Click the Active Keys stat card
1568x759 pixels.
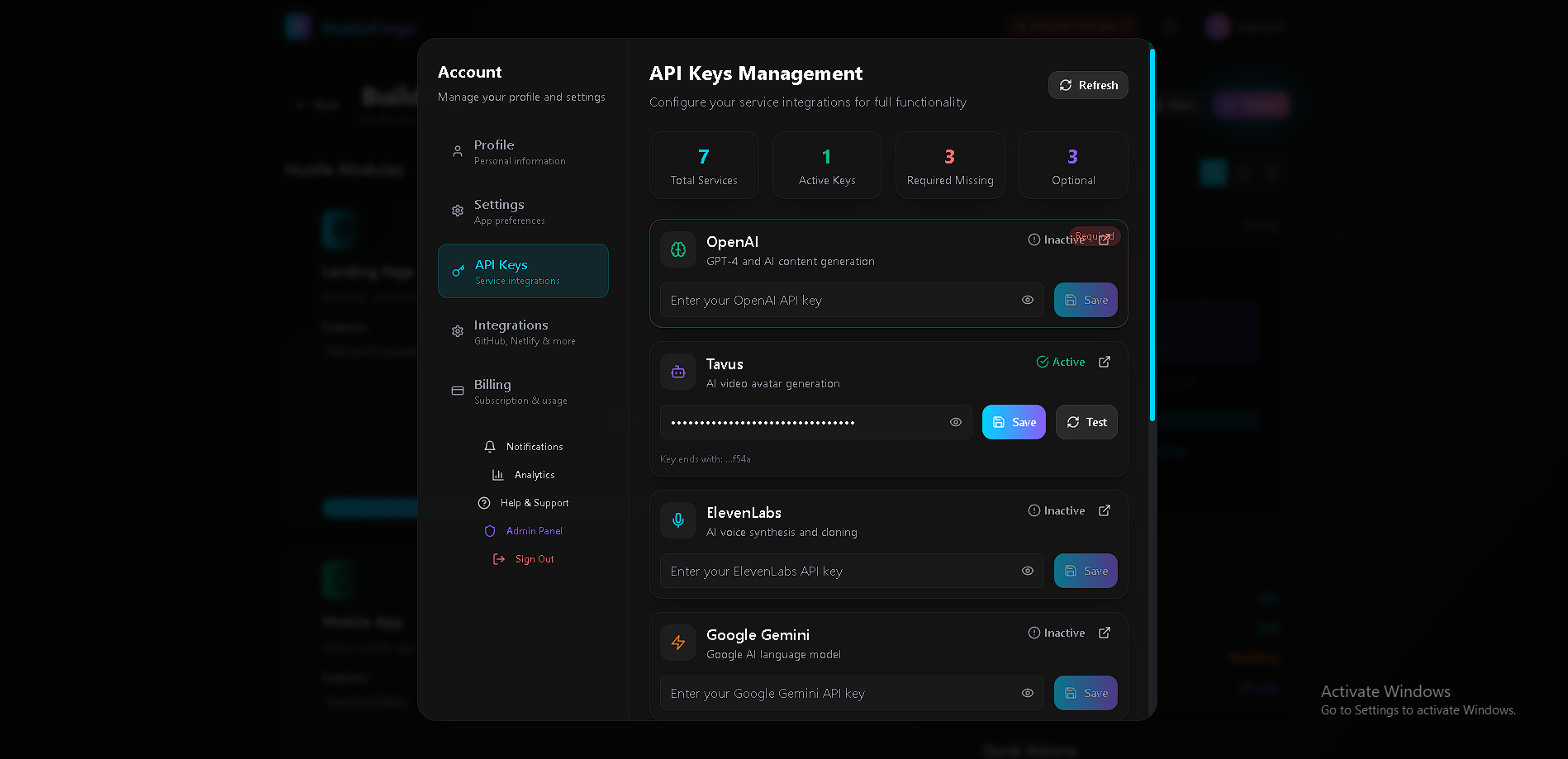[x=827, y=165]
